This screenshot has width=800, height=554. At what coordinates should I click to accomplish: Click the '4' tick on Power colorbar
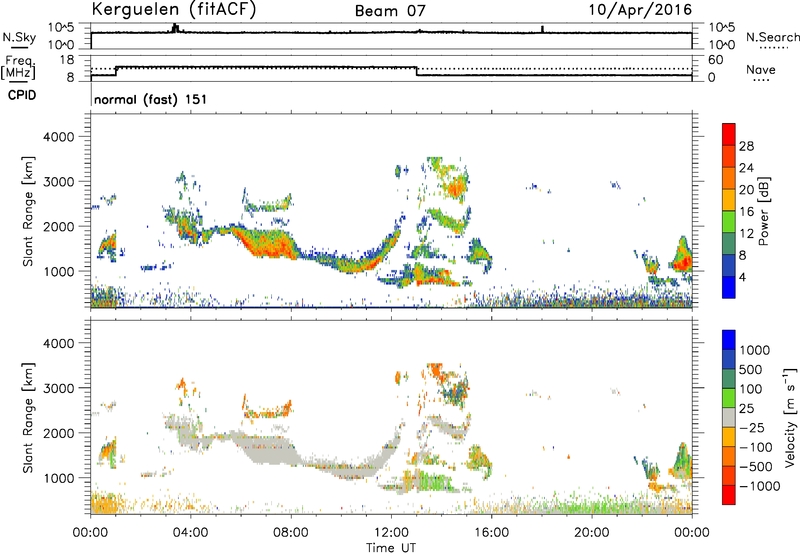point(742,277)
